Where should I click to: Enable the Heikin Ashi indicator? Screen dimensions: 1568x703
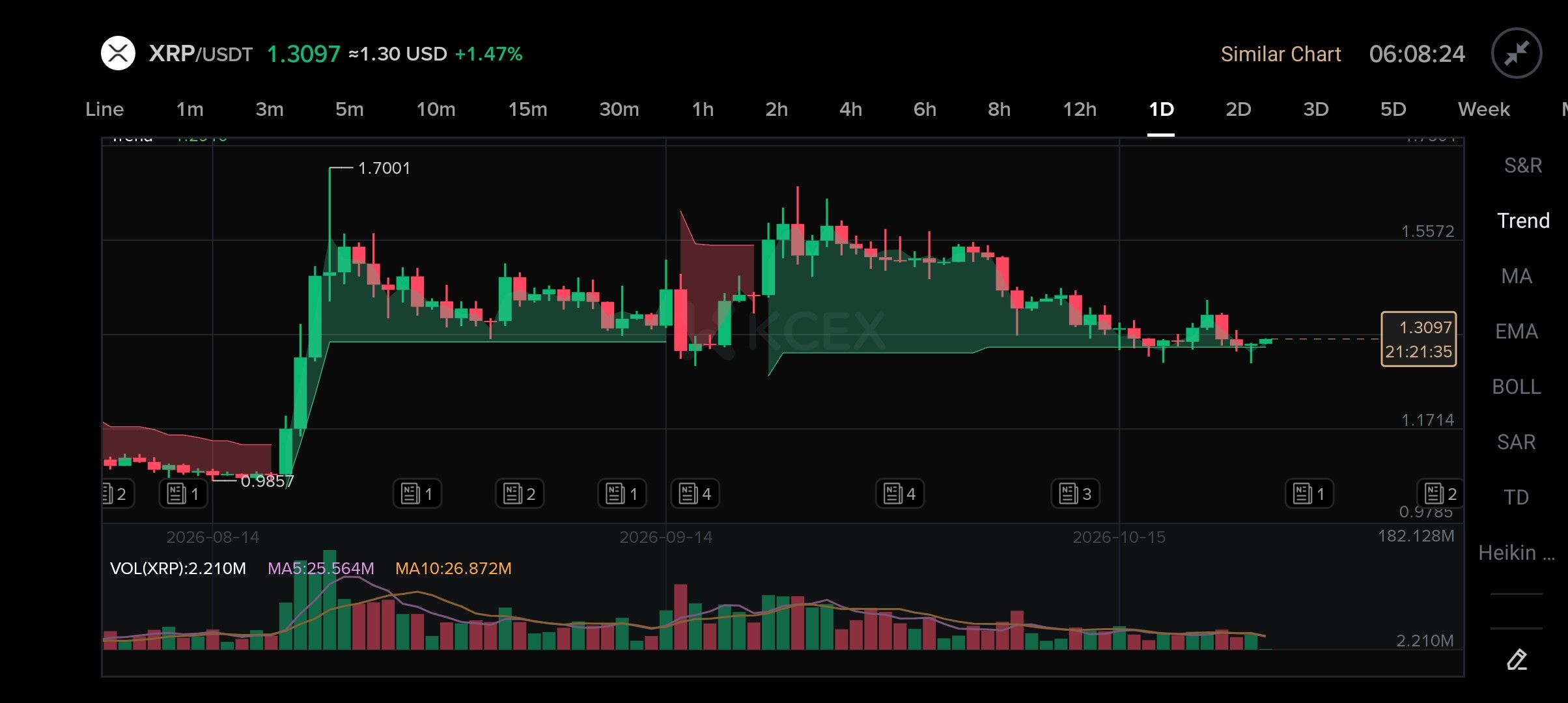tap(1517, 553)
